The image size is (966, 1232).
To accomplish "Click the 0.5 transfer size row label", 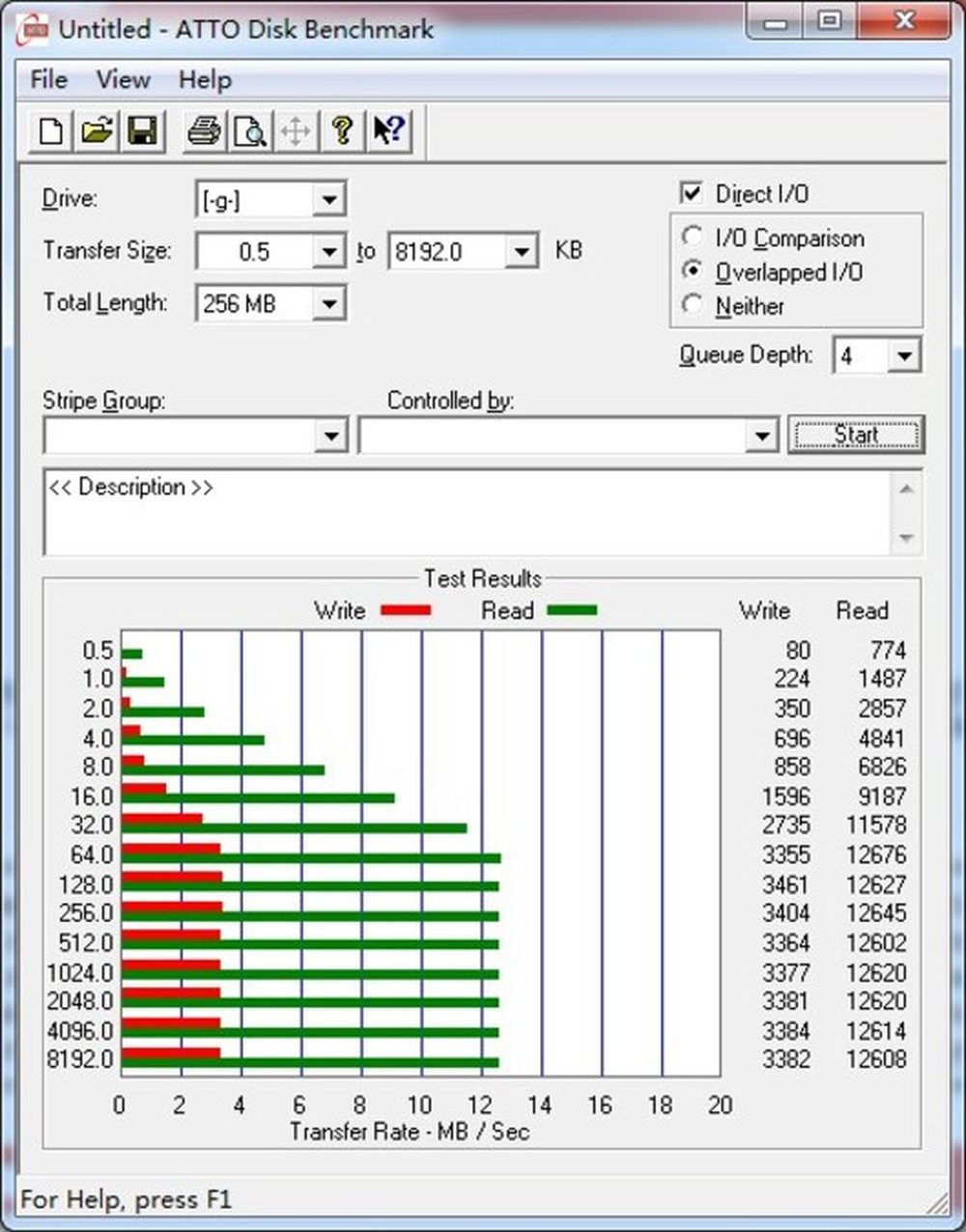I will coord(98,651).
